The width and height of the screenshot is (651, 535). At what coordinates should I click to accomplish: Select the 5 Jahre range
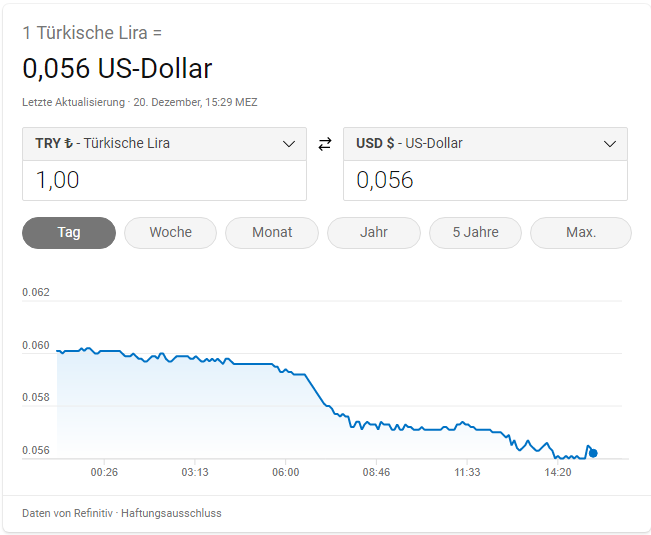coord(475,232)
